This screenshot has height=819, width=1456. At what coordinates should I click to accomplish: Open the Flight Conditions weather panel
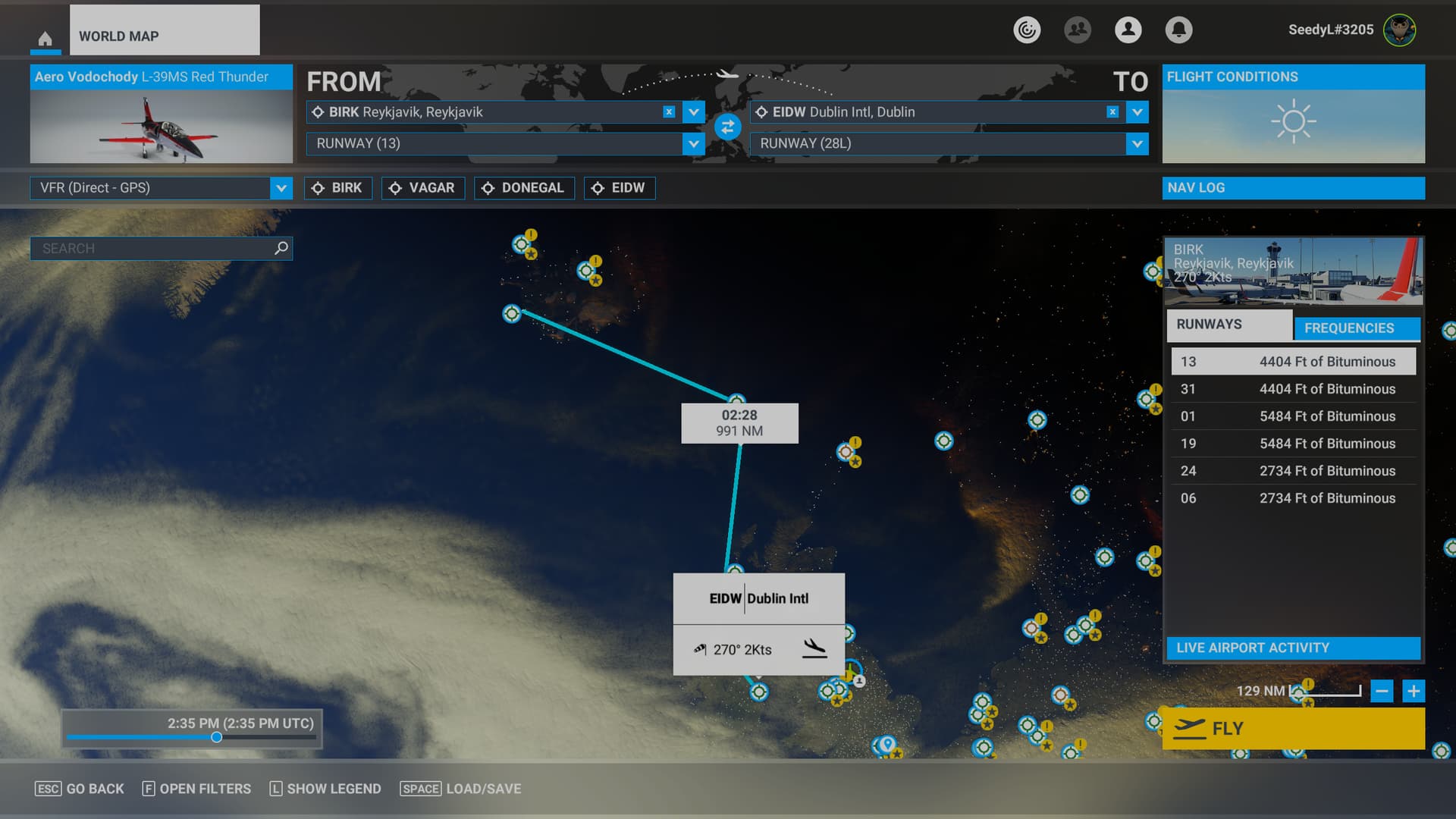(1294, 114)
